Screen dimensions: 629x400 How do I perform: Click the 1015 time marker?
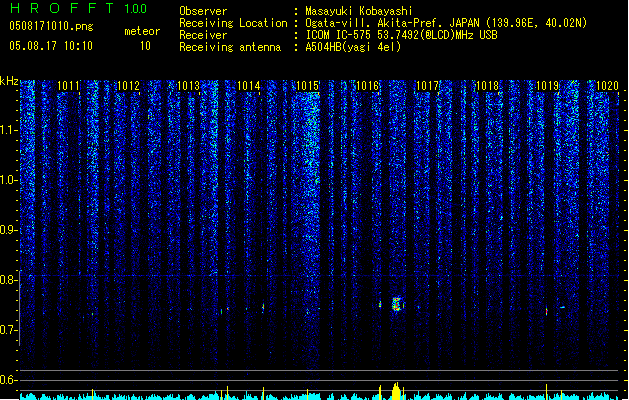tap(308, 86)
